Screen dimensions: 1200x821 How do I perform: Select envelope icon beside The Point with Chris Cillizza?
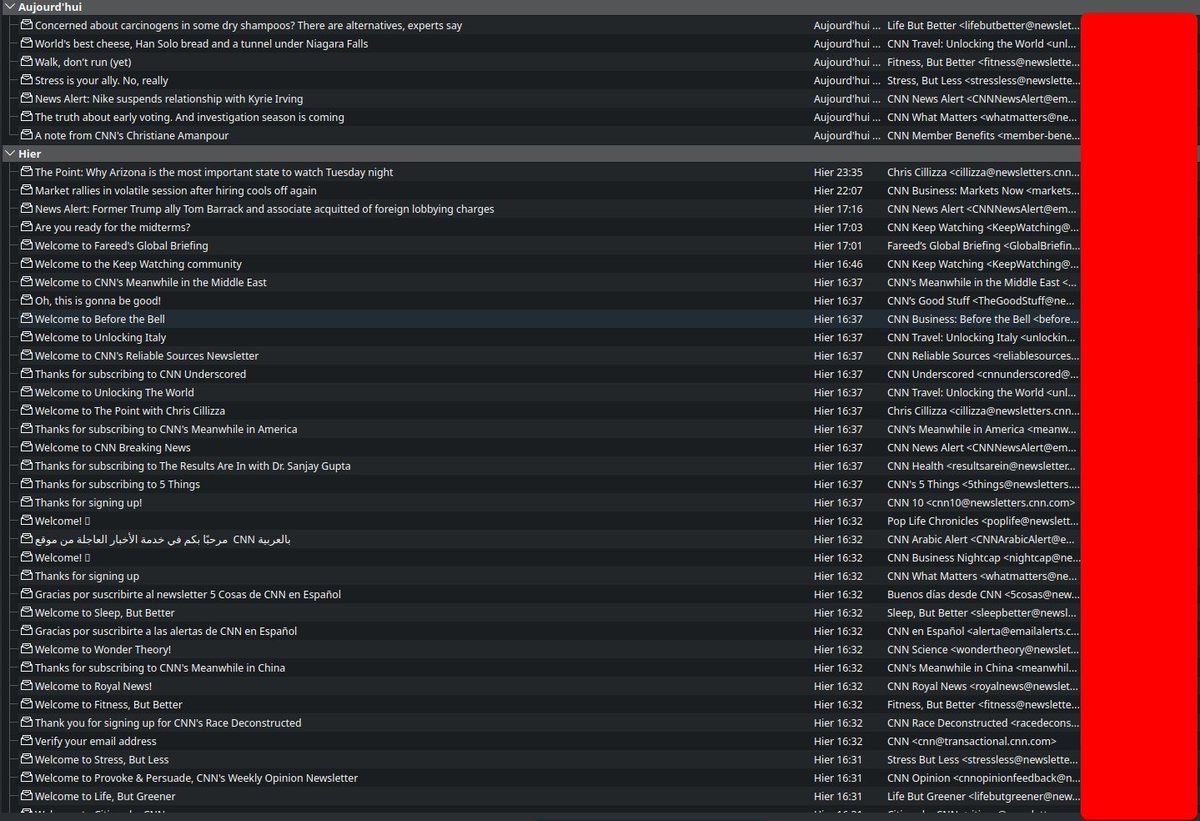27,410
